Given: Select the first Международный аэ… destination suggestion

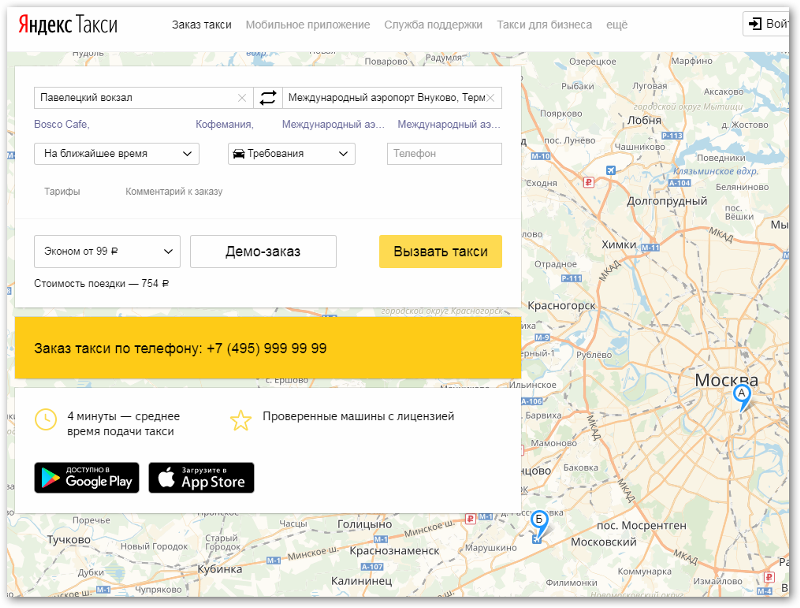Looking at the screenshot, I should [x=333, y=124].
